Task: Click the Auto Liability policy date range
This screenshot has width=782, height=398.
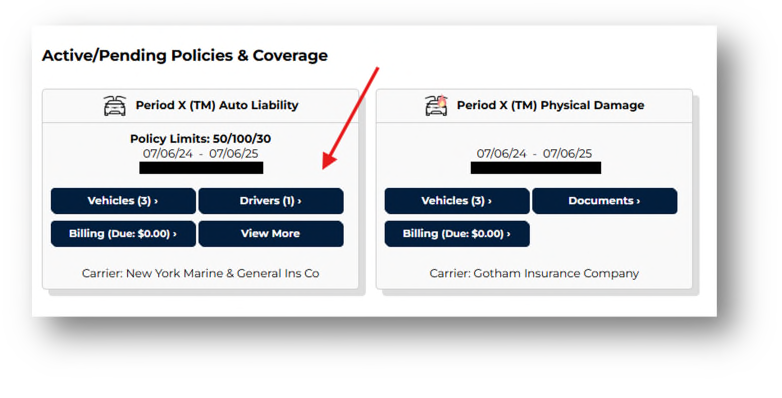Action: [200, 154]
